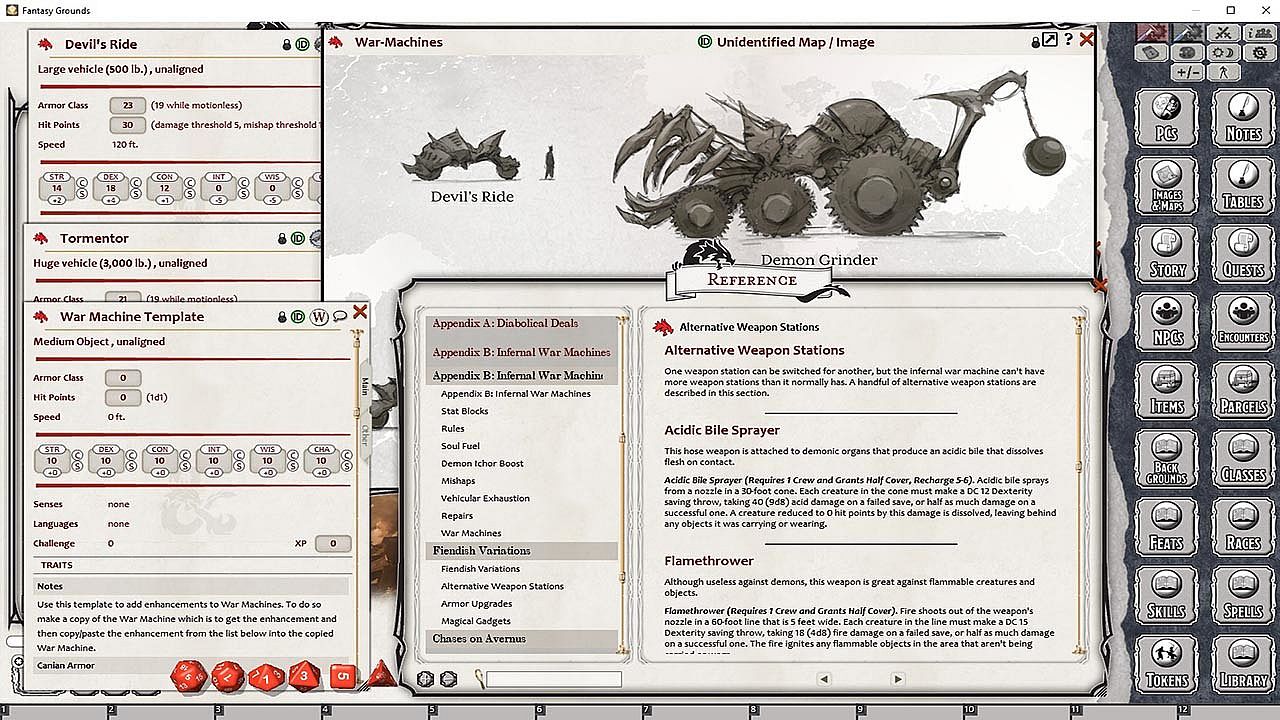
Task: Select the red sword tool button
Action: click(x=1152, y=33)
